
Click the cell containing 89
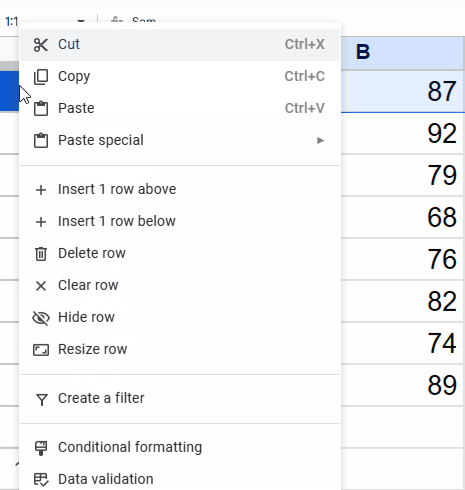click(x=403, y=385)
